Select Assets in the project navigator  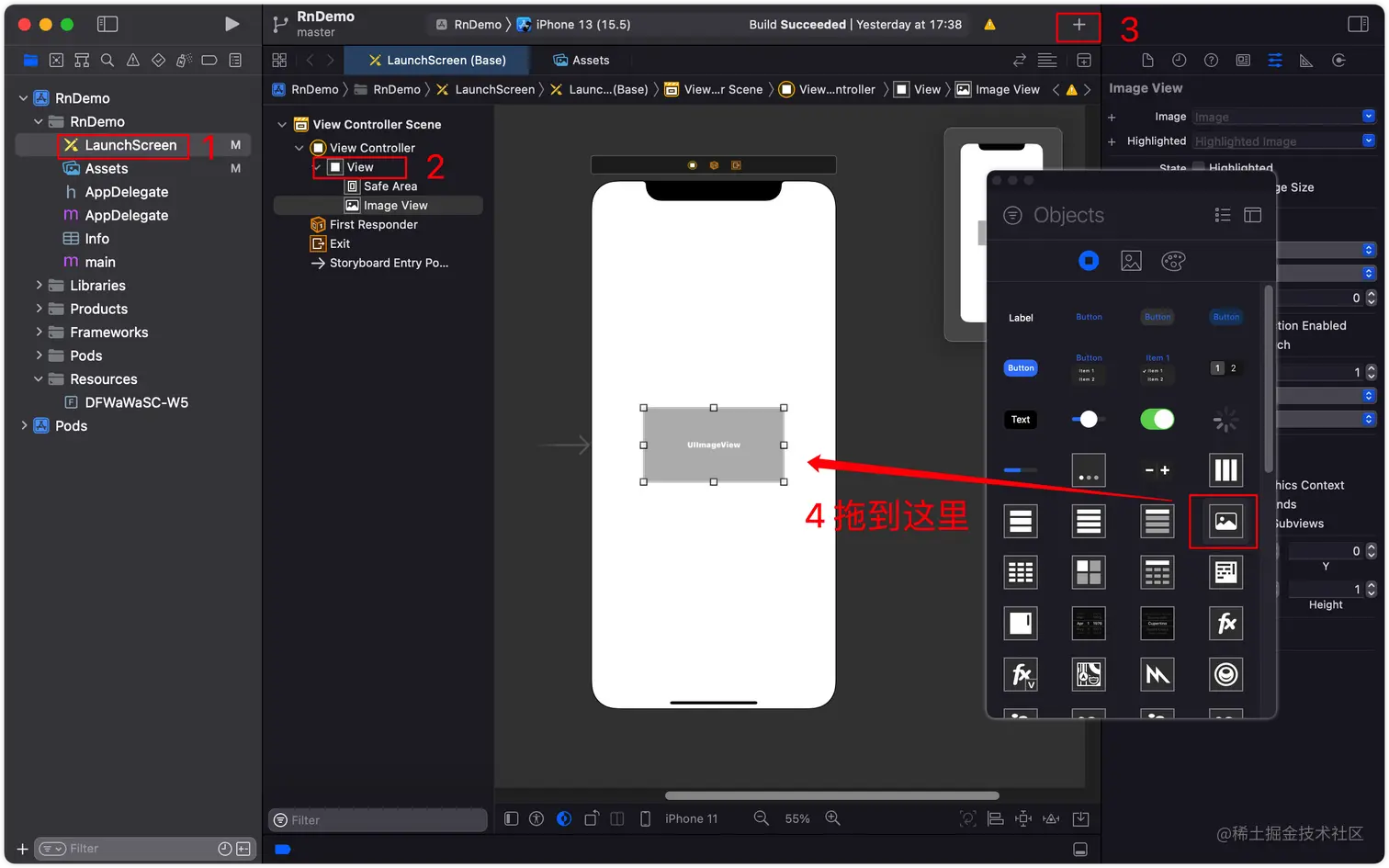point(107,169)
